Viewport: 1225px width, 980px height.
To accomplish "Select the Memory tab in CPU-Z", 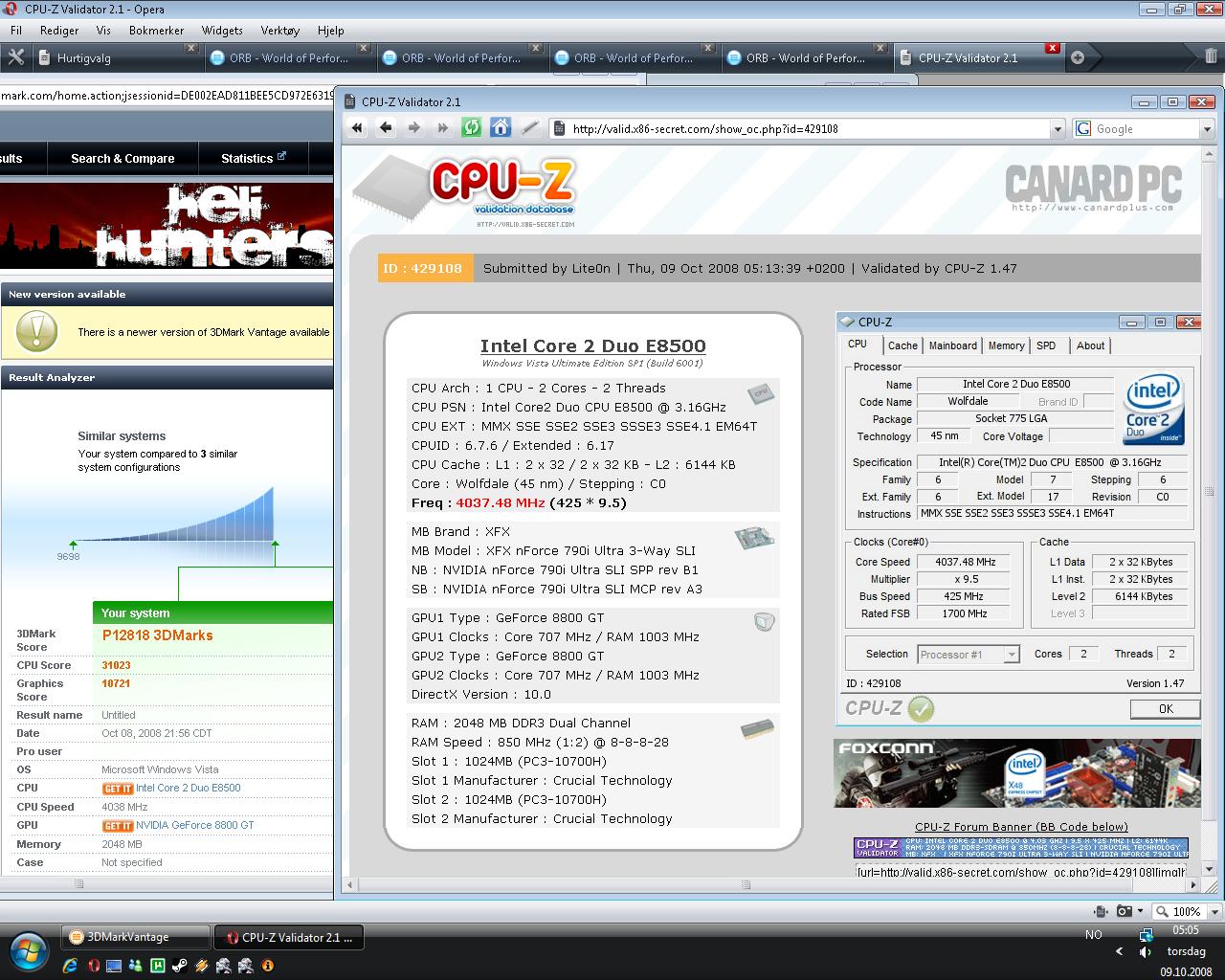I will 1006,345.
